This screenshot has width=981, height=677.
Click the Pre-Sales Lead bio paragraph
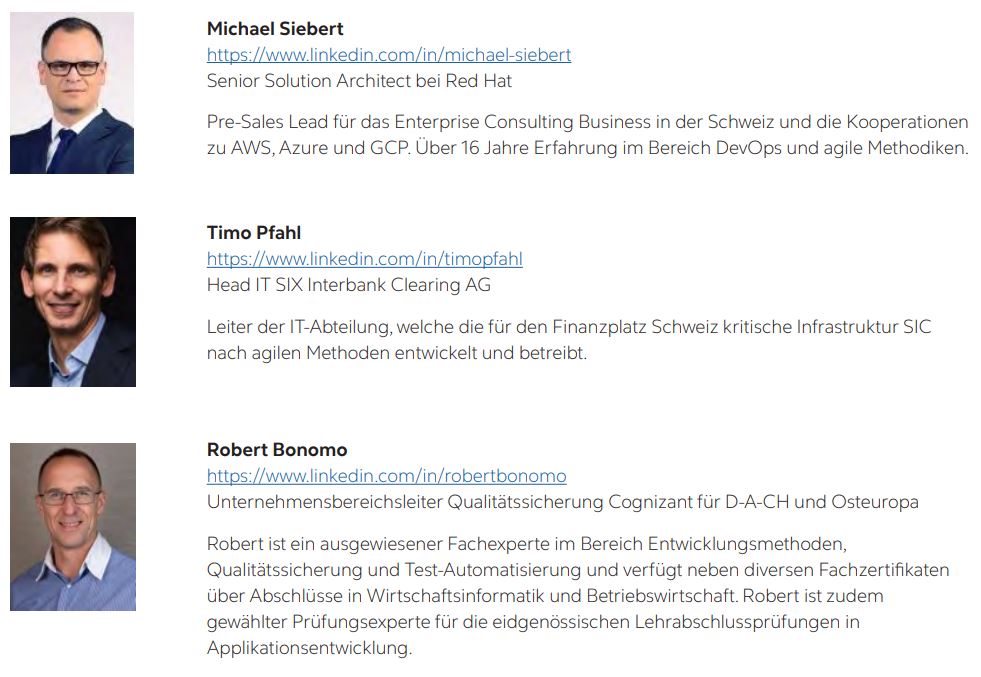tap(587, 135)
